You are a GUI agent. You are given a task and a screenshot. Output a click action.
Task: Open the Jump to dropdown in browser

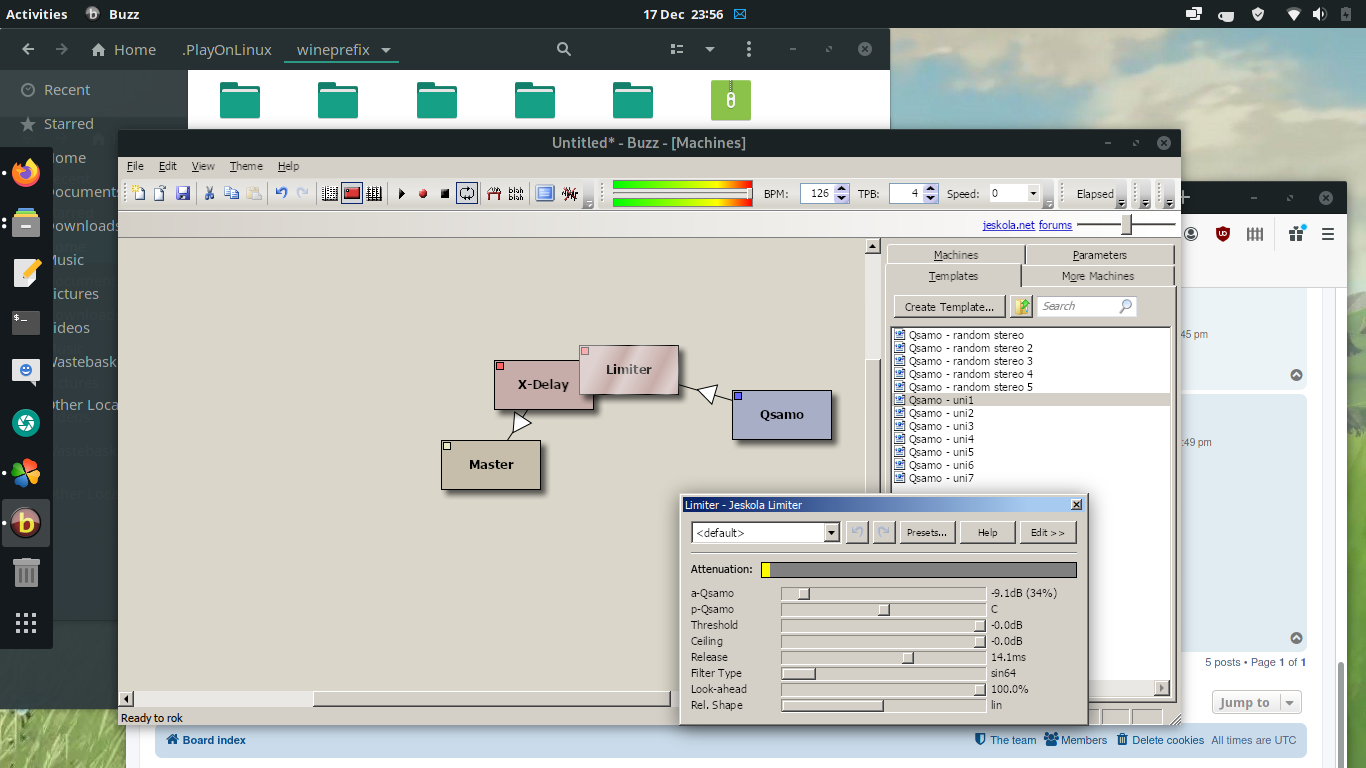(x=1257, y=702)
